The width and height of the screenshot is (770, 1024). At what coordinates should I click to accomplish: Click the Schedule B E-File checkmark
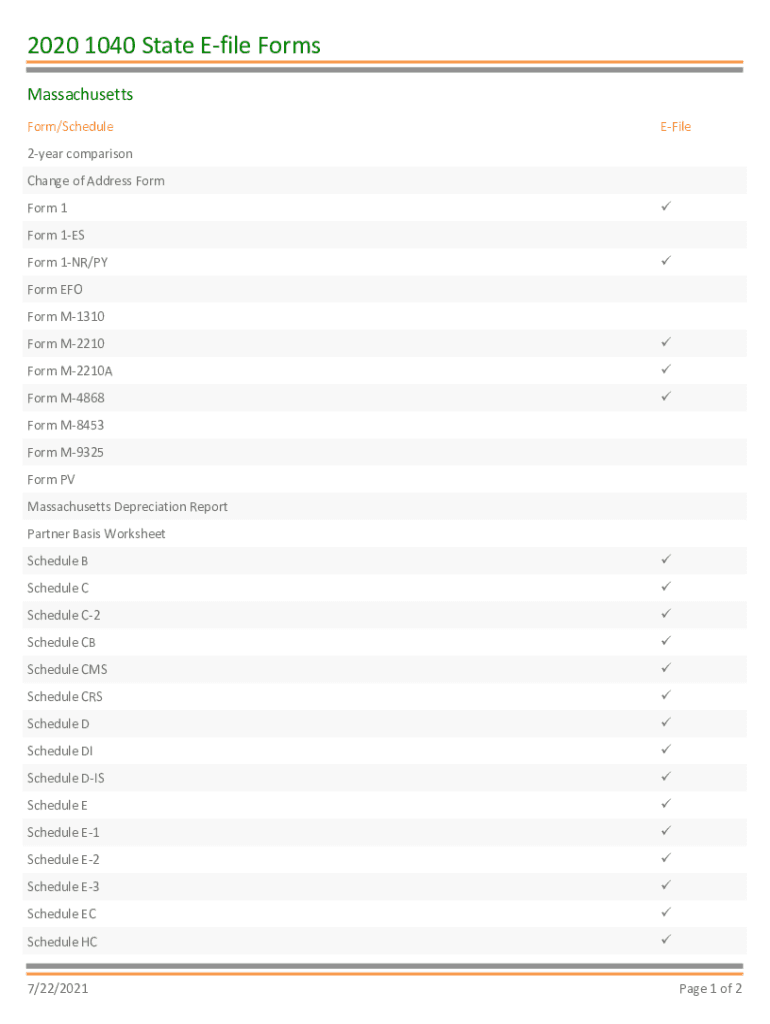point(666,560)
